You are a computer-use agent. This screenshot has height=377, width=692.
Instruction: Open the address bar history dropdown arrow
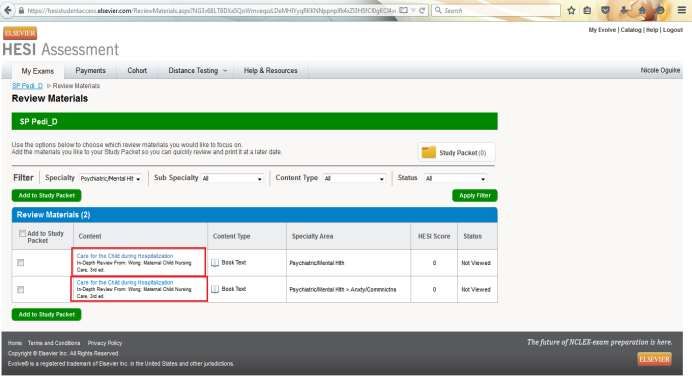(414, 10)
